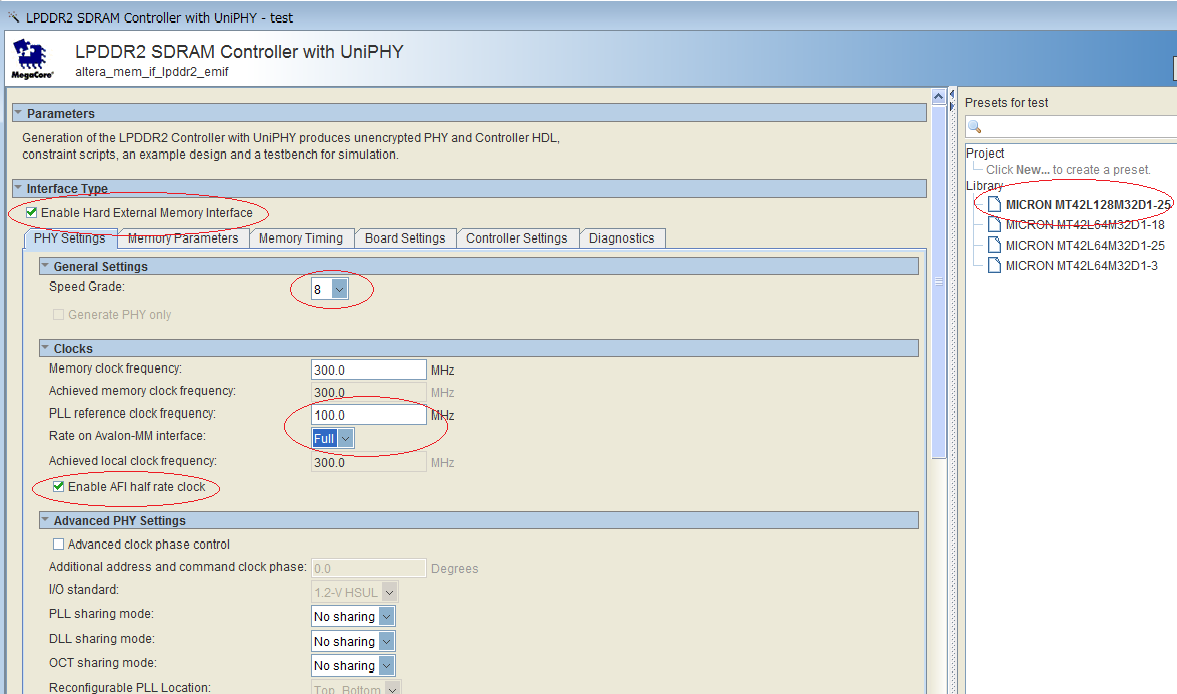Click the altera_mem_if_lpddr2_emif subtitle text
The height and width of the screenshot is (694, 1177).
[152, 71]
